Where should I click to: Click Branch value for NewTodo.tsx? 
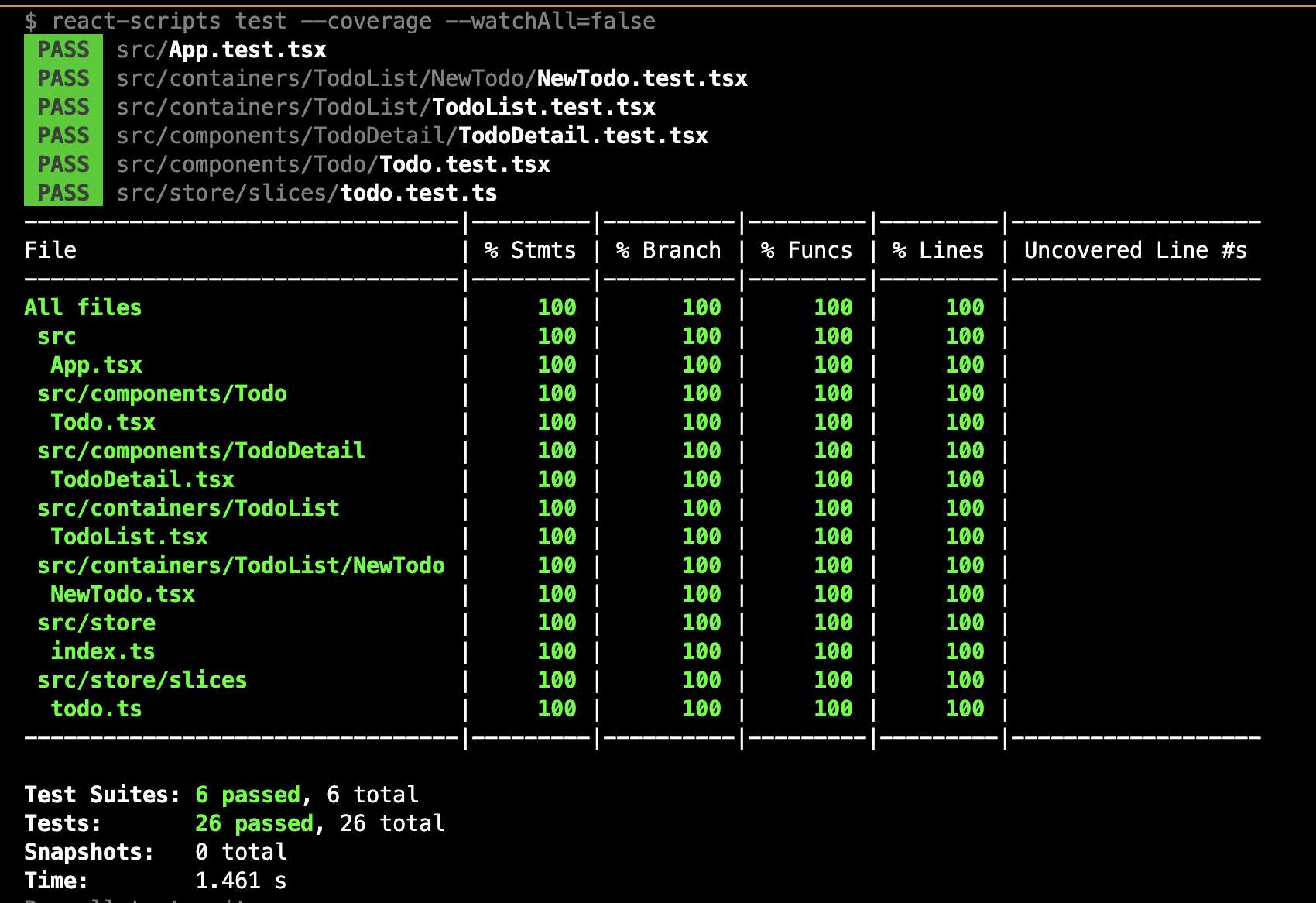coord(702,594)
